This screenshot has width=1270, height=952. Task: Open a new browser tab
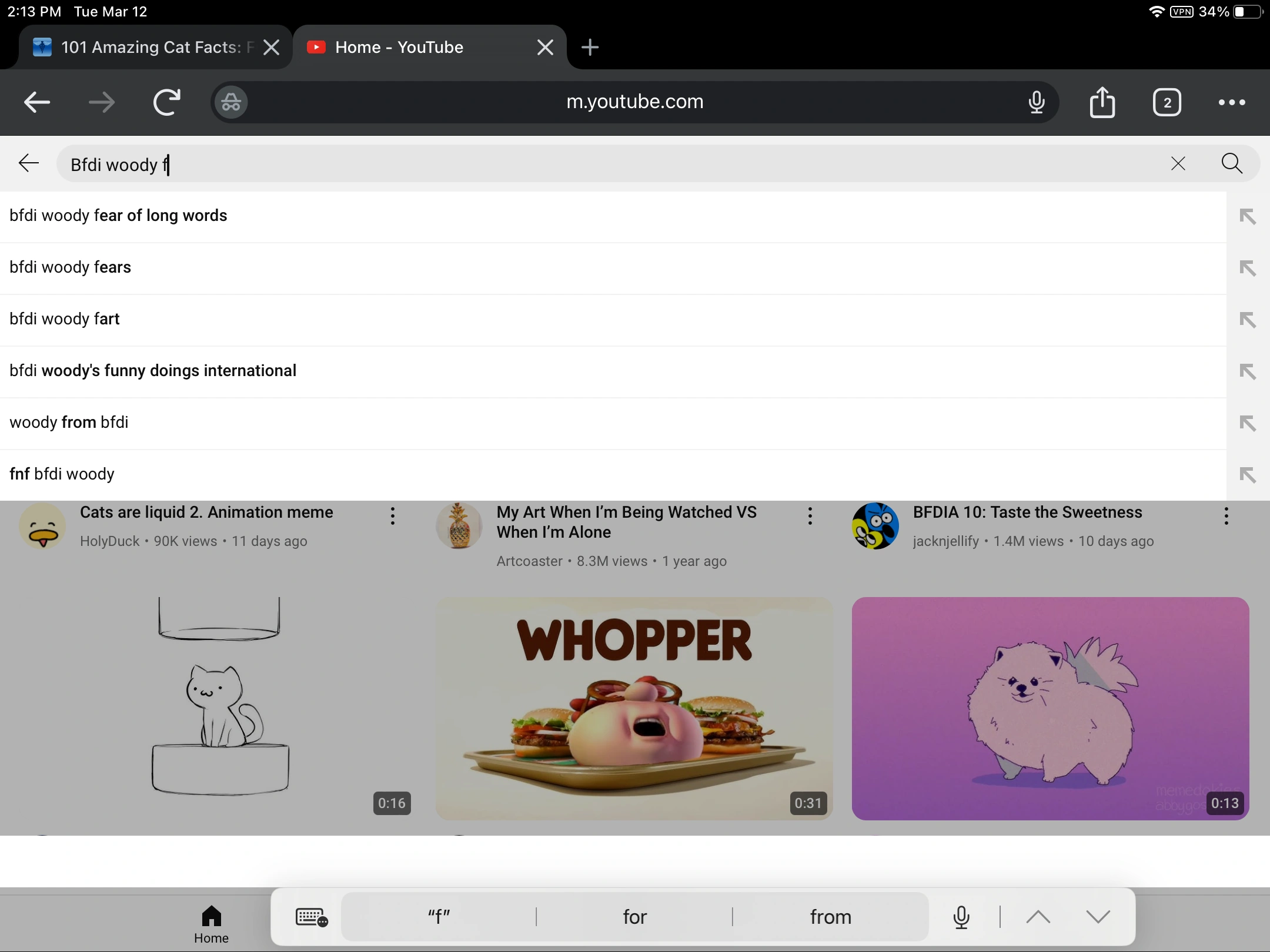pyautogui.click(x=589, y=47)
